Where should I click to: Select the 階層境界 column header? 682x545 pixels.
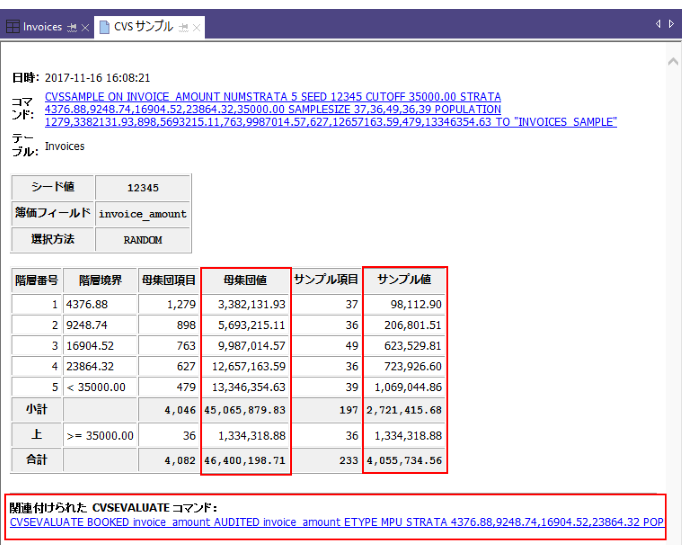point(99,280)
